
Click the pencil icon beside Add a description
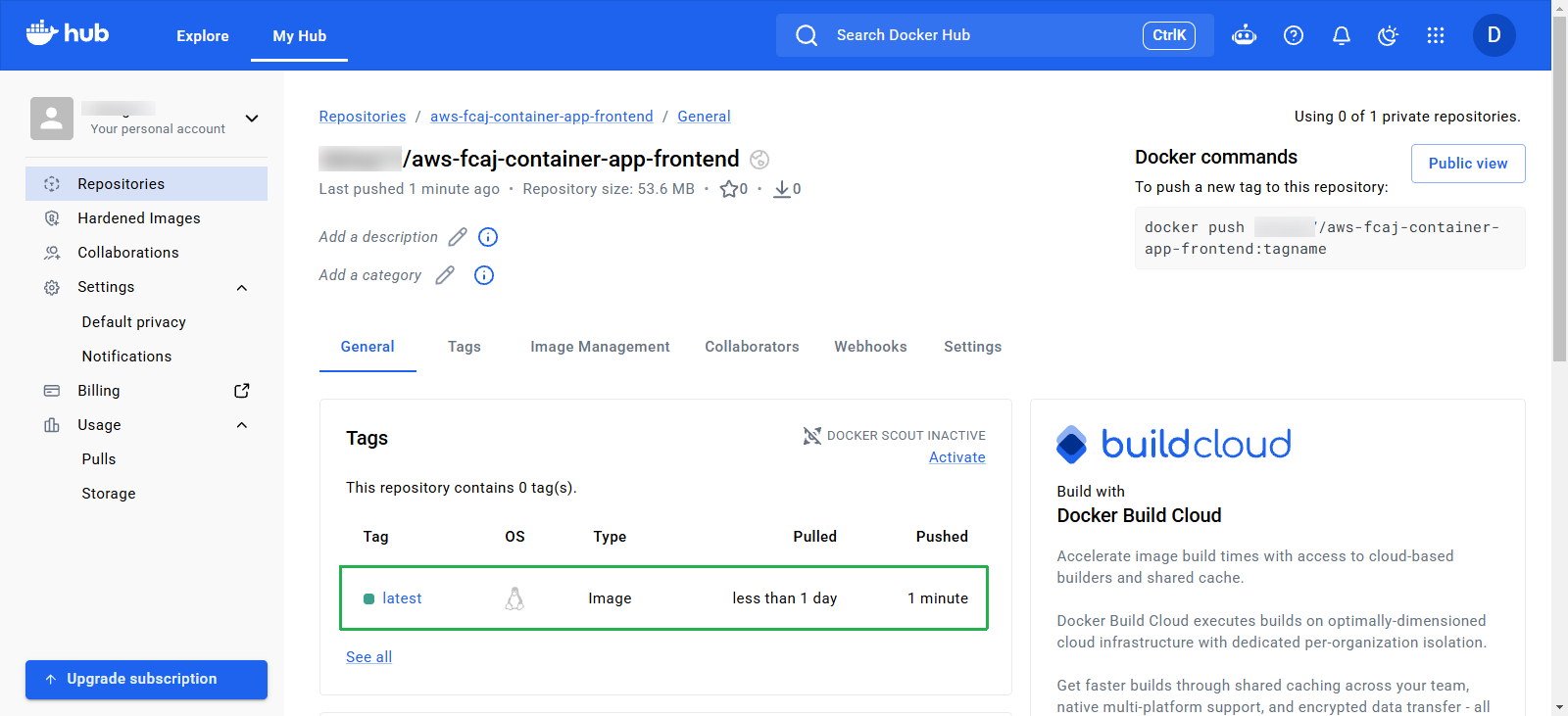point(458,237)
